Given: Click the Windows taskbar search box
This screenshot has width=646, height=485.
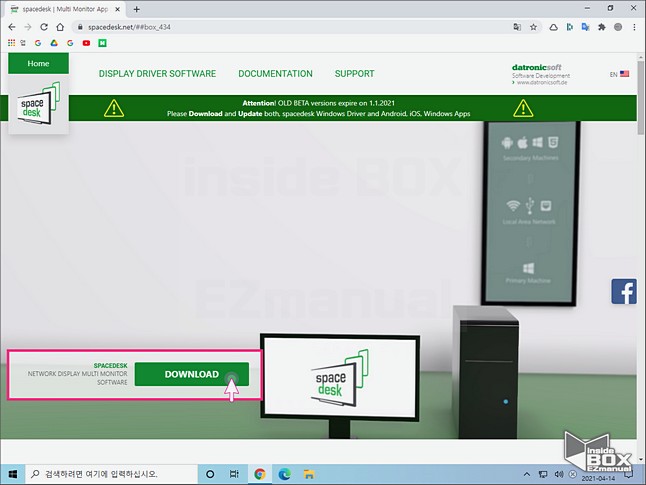Looking at the screenshot, I should coord(111,474).
